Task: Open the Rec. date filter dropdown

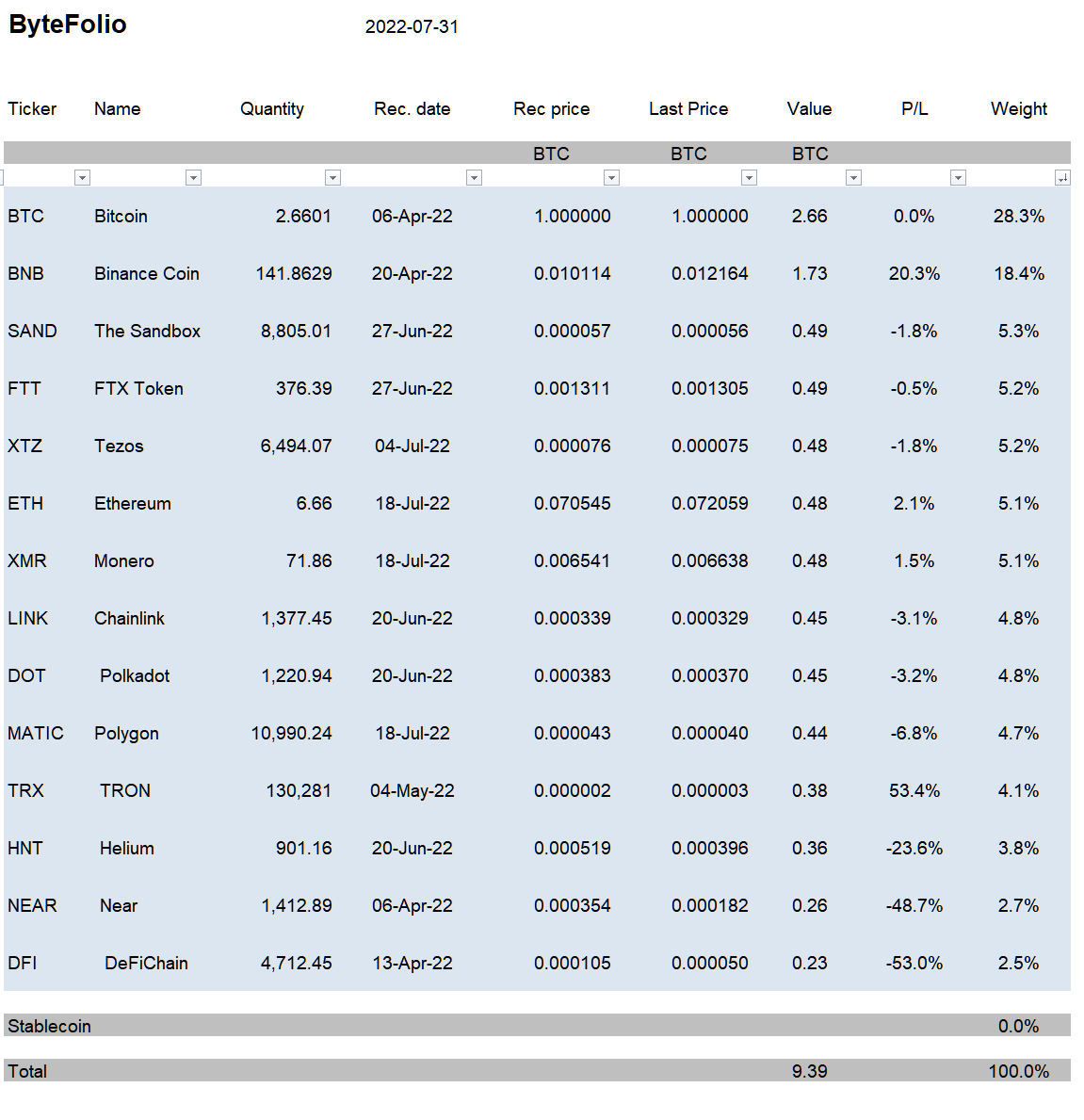Action: coord(474,178)
